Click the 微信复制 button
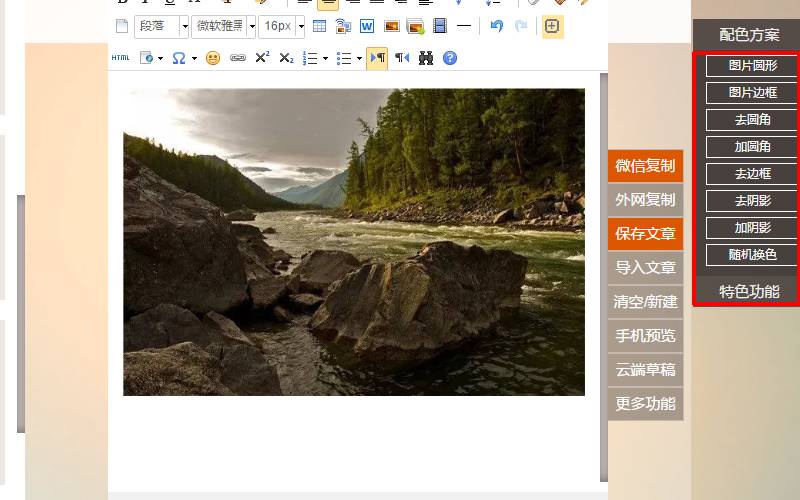 pos(645,166)
